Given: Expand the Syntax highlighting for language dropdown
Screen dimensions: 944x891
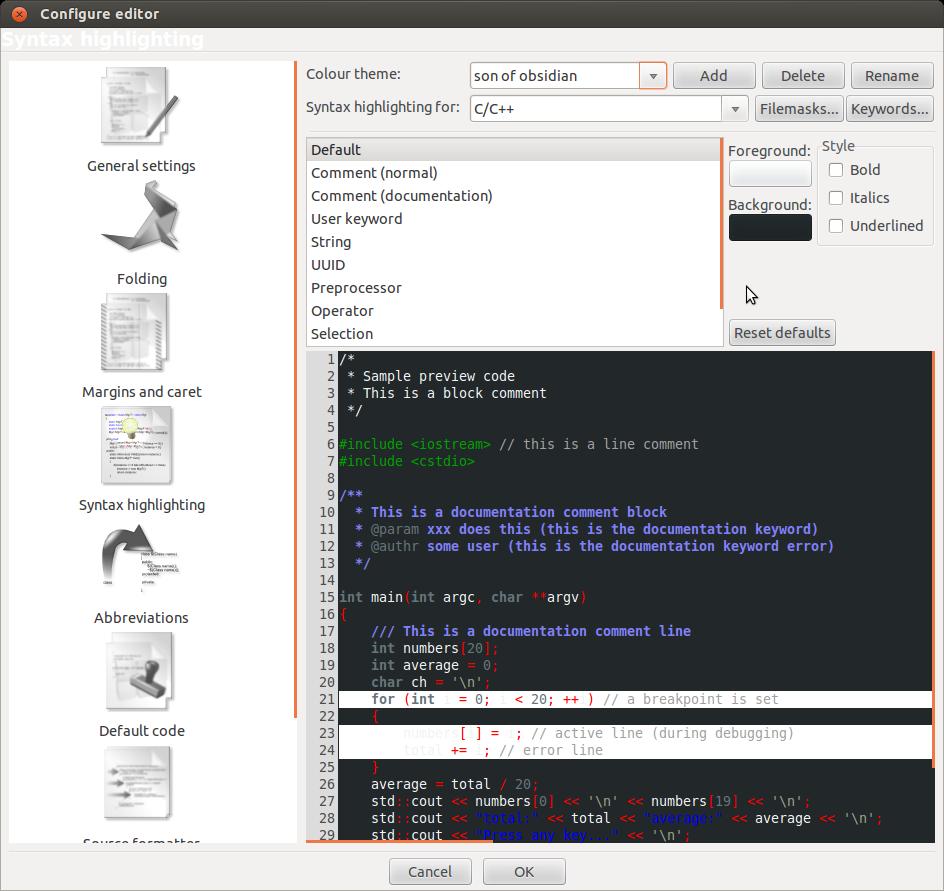Looking at the screenshot, I should tap(735, 109).
